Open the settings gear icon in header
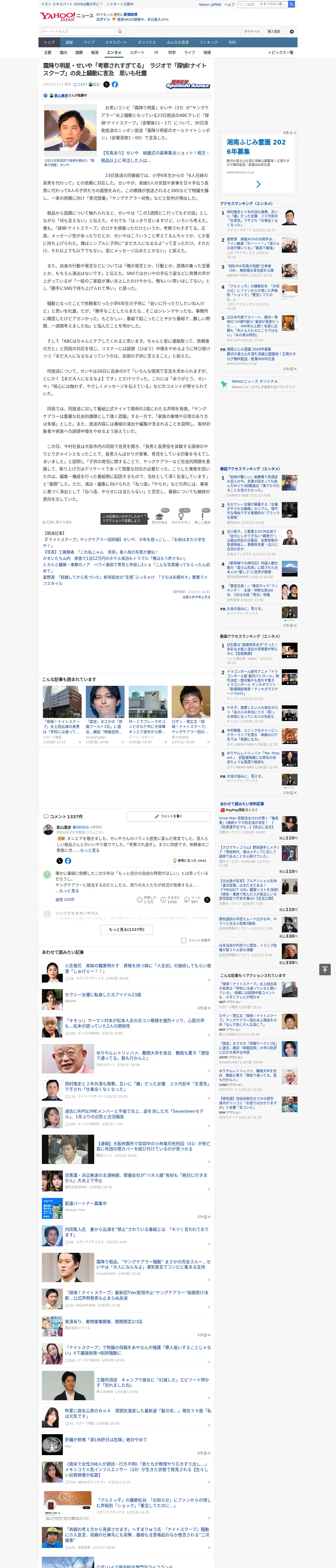This screenshot has width=336, height=1568. click(292, 31)
